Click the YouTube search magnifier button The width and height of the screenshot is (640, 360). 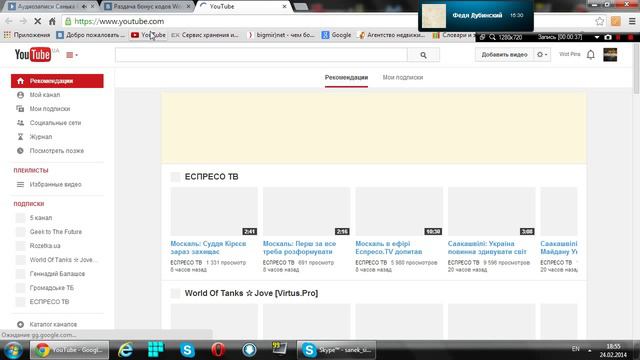pyautogui.click(x=423, y=55)
